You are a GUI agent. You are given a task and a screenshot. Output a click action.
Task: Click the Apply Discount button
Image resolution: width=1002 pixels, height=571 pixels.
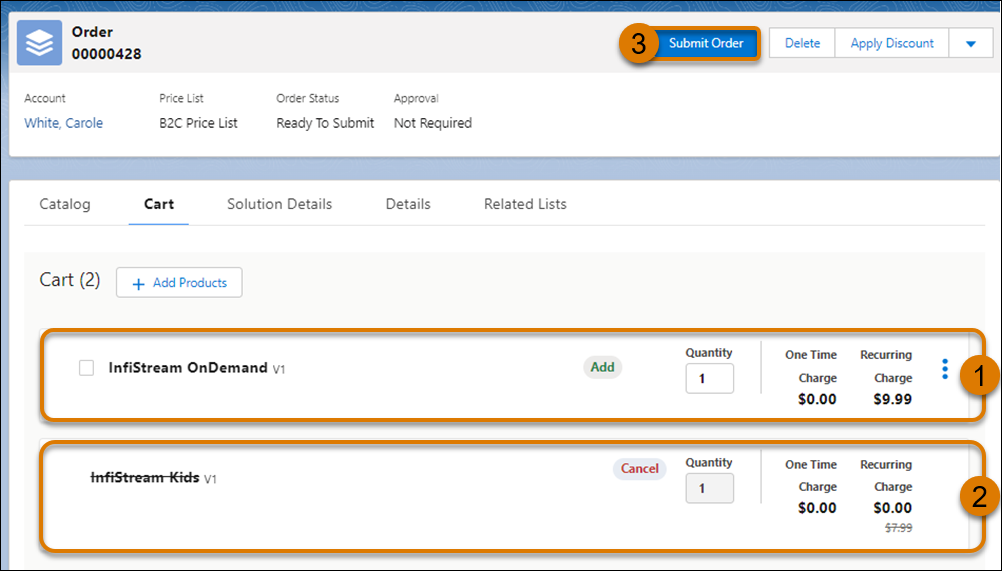click(x=891, y=43)
